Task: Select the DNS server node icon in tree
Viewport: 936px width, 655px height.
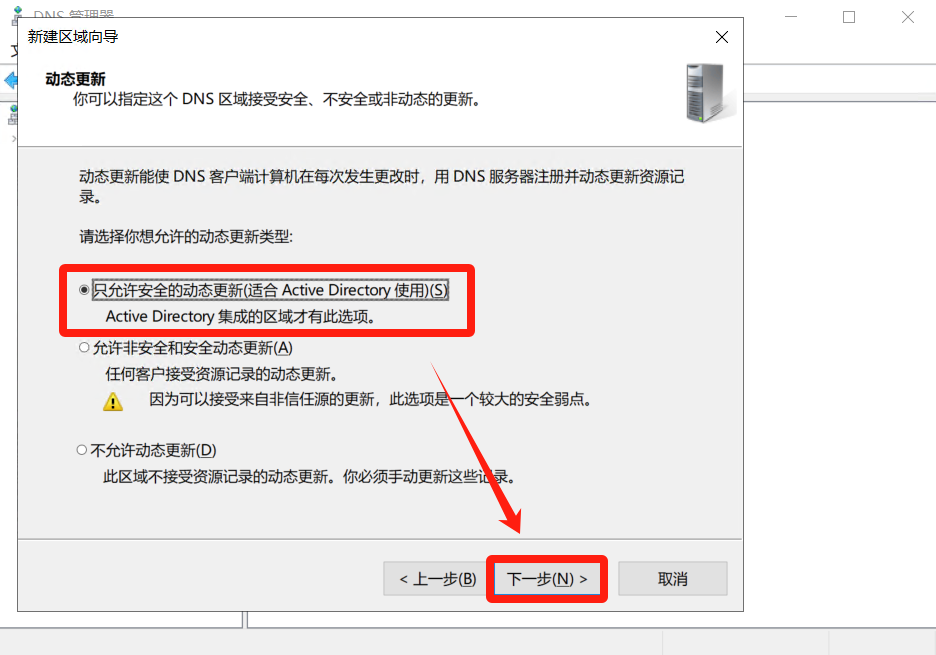Action: click(13, 115)
